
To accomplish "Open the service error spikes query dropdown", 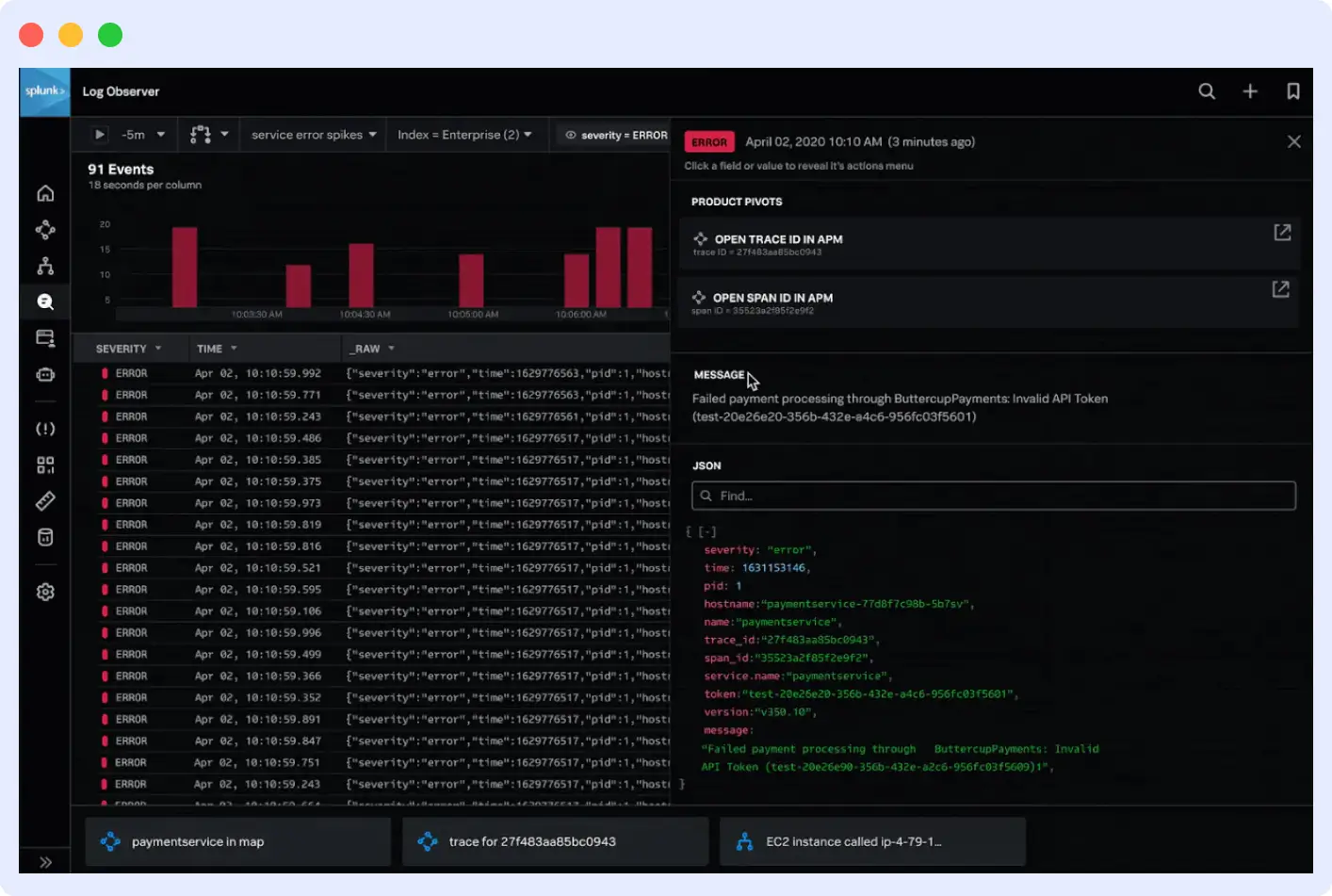I will pos(312,134).
